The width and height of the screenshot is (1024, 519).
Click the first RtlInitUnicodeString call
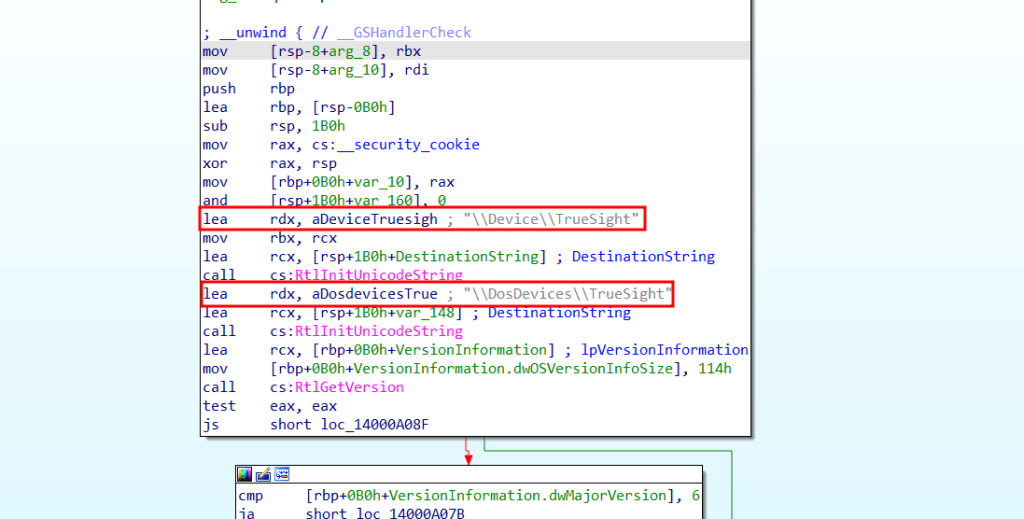point(377,275)
